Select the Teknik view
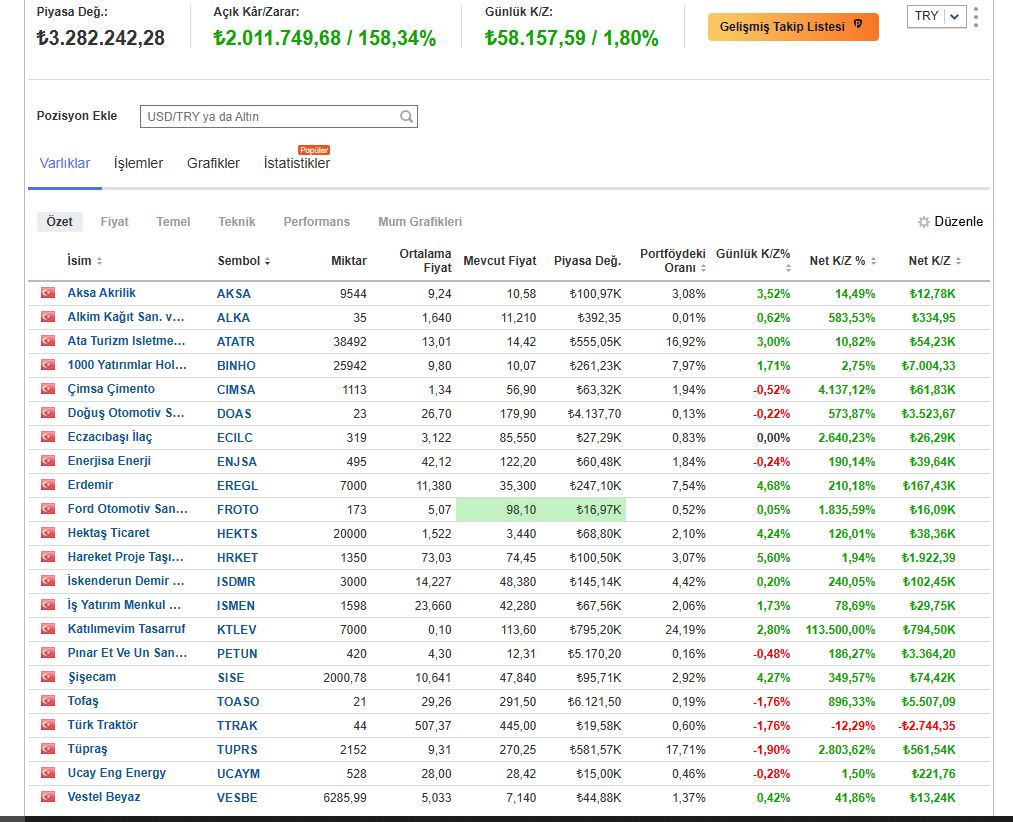The height and width of the screenshot is (822, 1013). pyautogui.click(x=236, y=222)
